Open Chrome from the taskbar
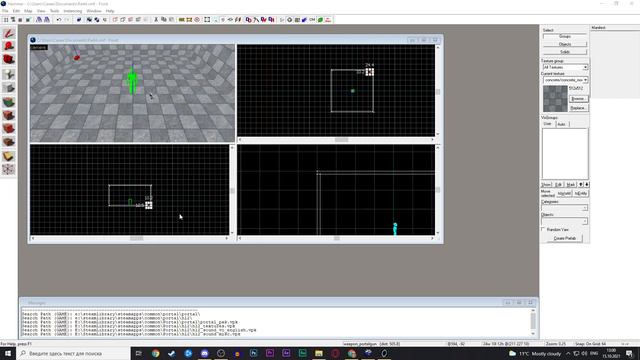640x360 pixels. click(x=156, y=353)
